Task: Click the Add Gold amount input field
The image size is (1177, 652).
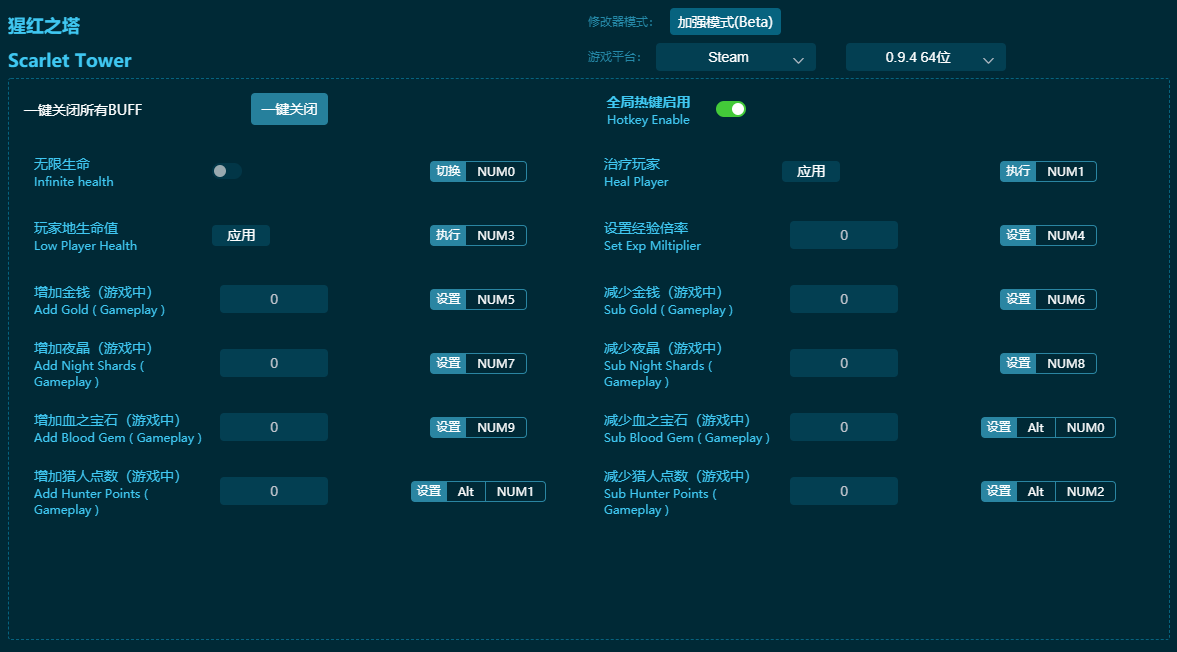Action: point(273,298)
